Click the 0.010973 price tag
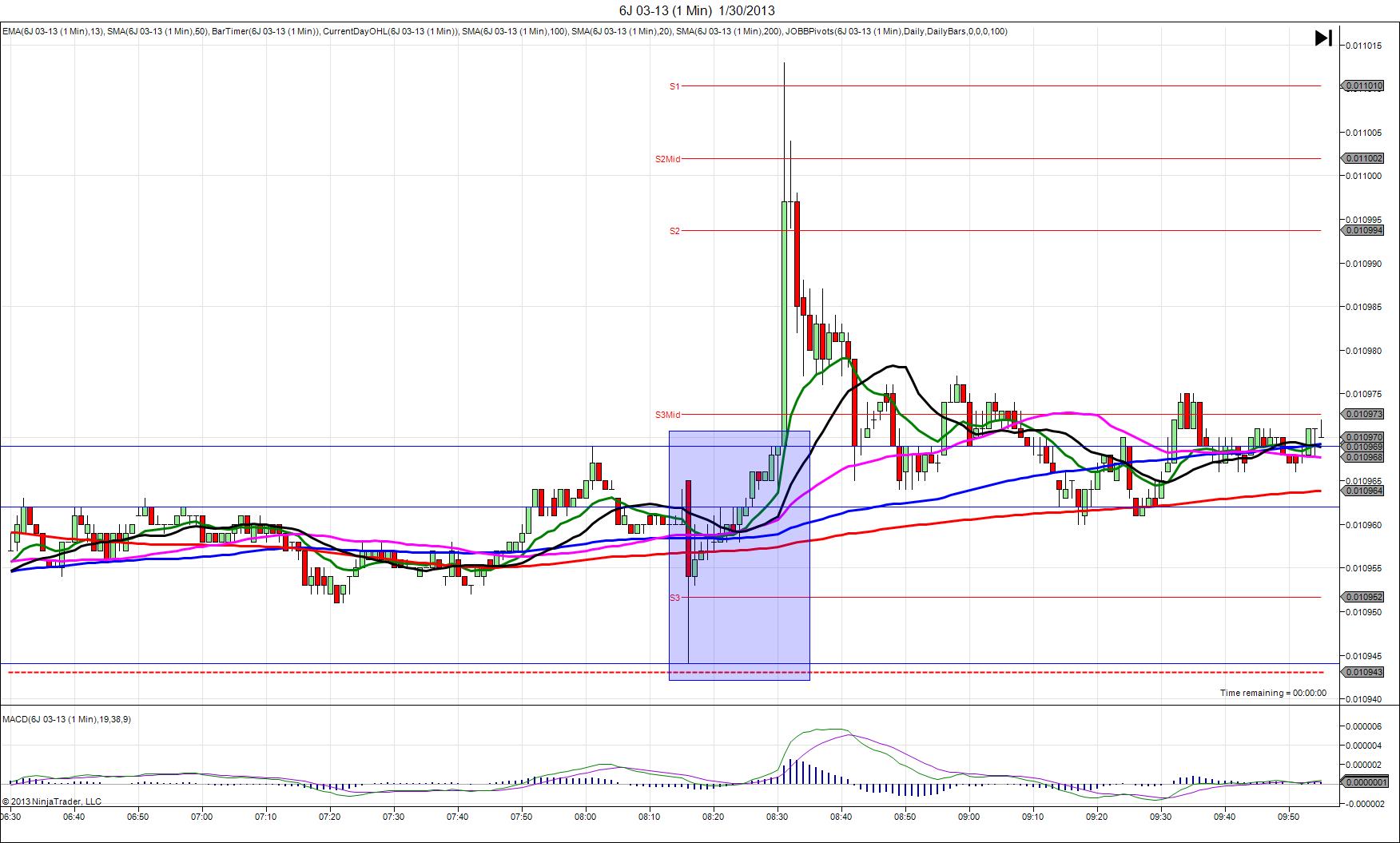 pyautogui.click(x=1362, y=414)
